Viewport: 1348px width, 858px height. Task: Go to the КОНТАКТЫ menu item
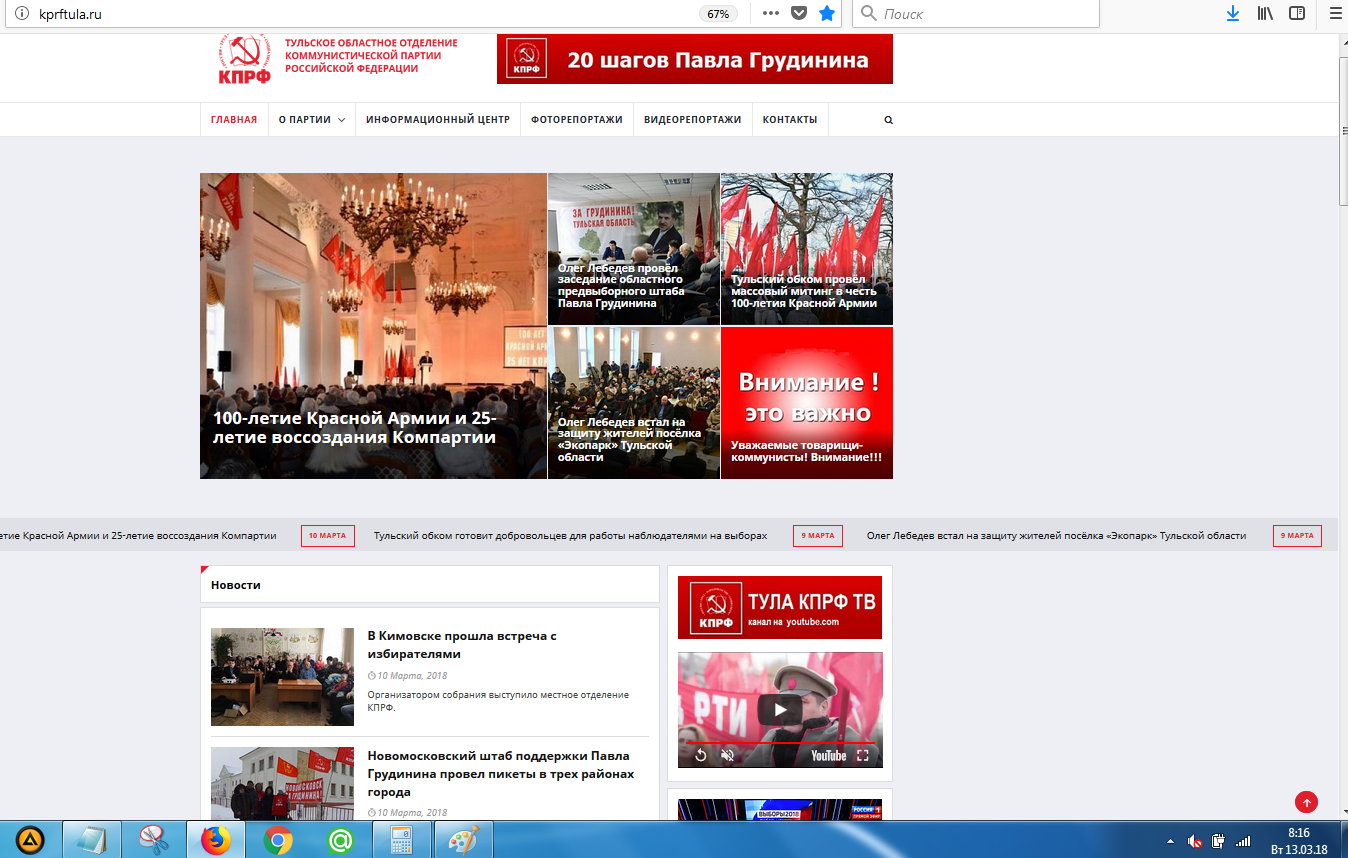[789, 120]
